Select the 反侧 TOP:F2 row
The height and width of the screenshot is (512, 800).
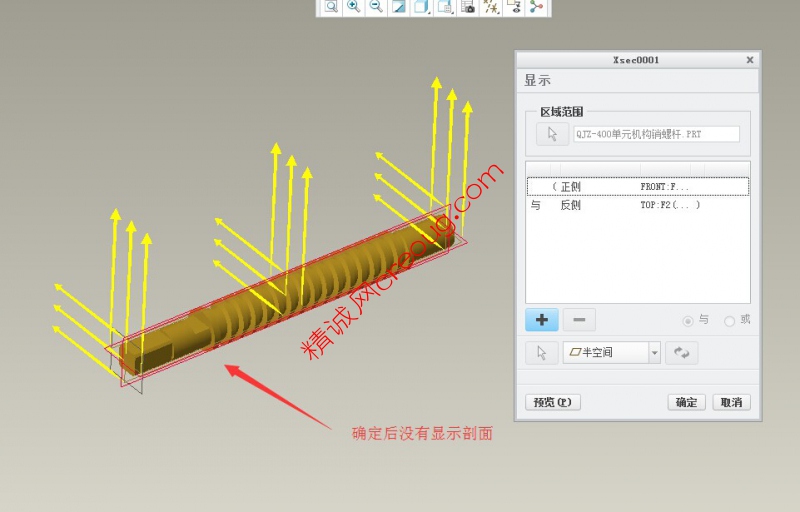tap(638, 205)
